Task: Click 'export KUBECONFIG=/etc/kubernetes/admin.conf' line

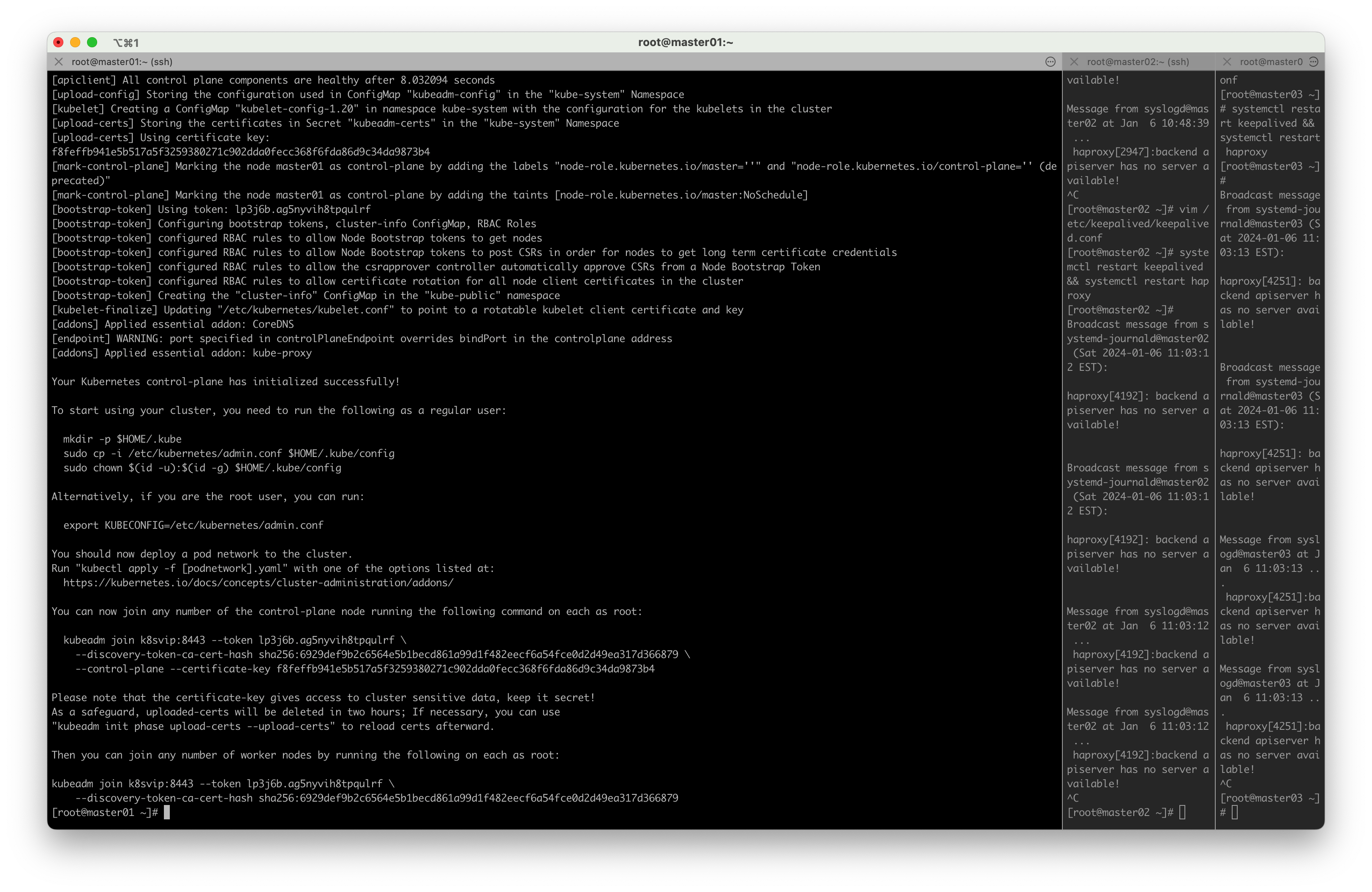Action: [193, 525]
